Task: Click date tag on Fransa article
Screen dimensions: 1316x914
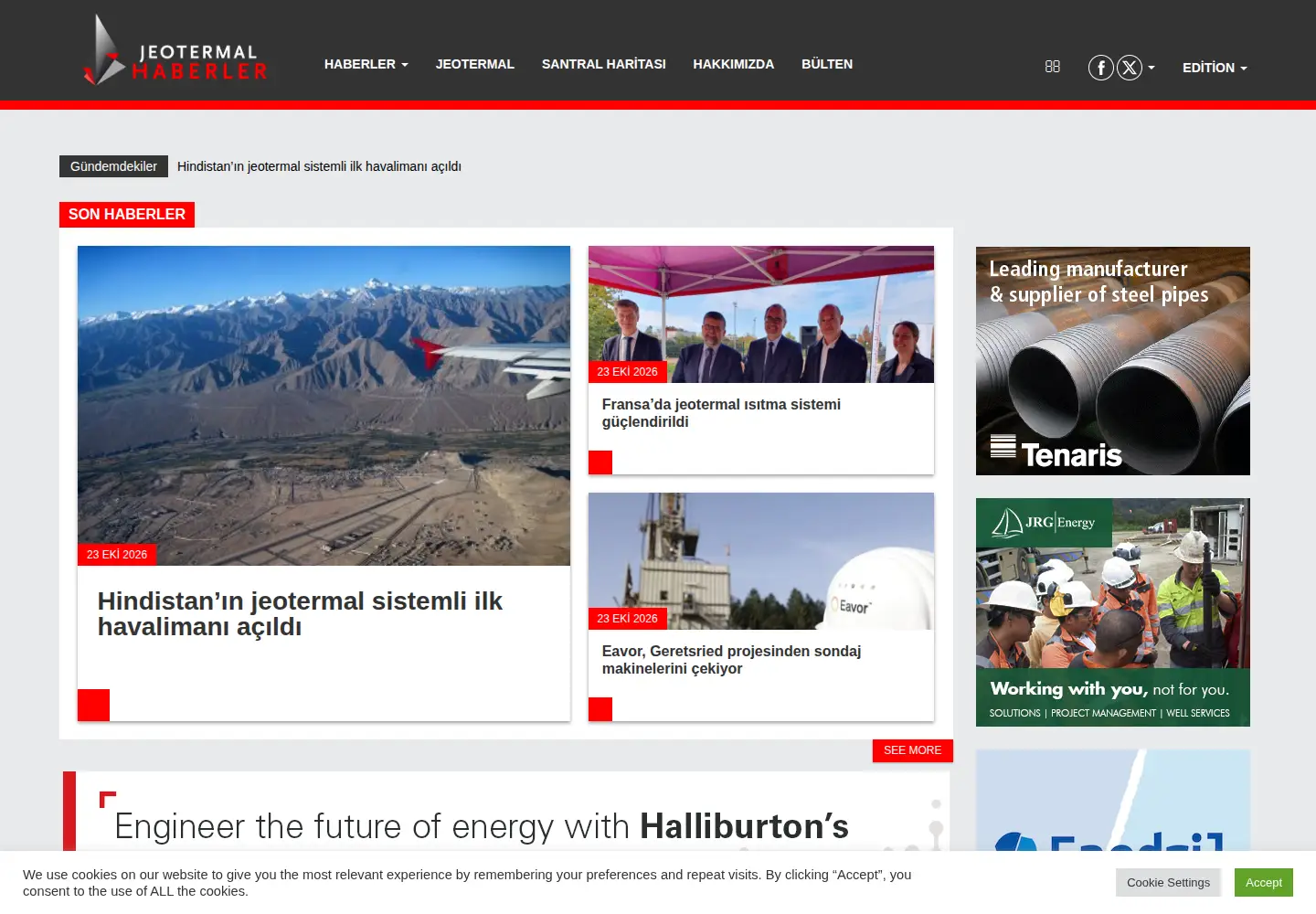Action: (628, 372)
